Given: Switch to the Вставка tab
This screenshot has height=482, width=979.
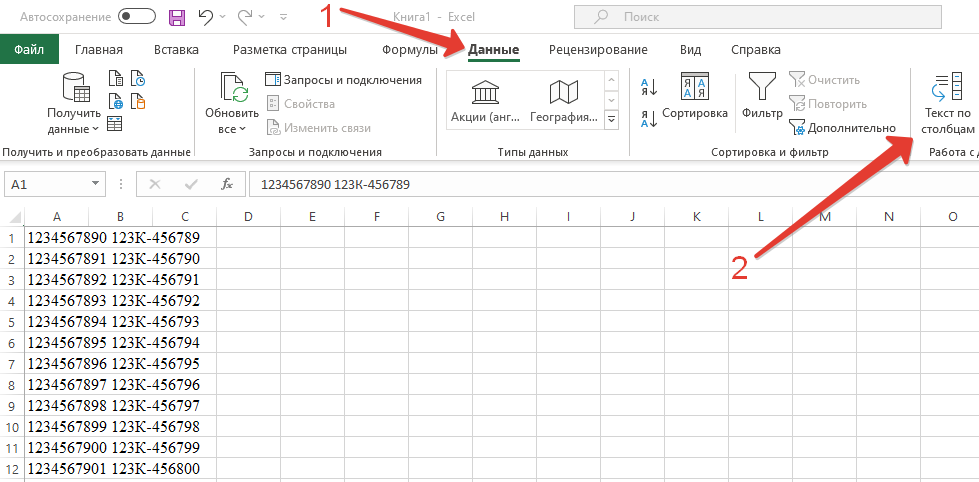Looking at the screenshot, I should [176, 50].
